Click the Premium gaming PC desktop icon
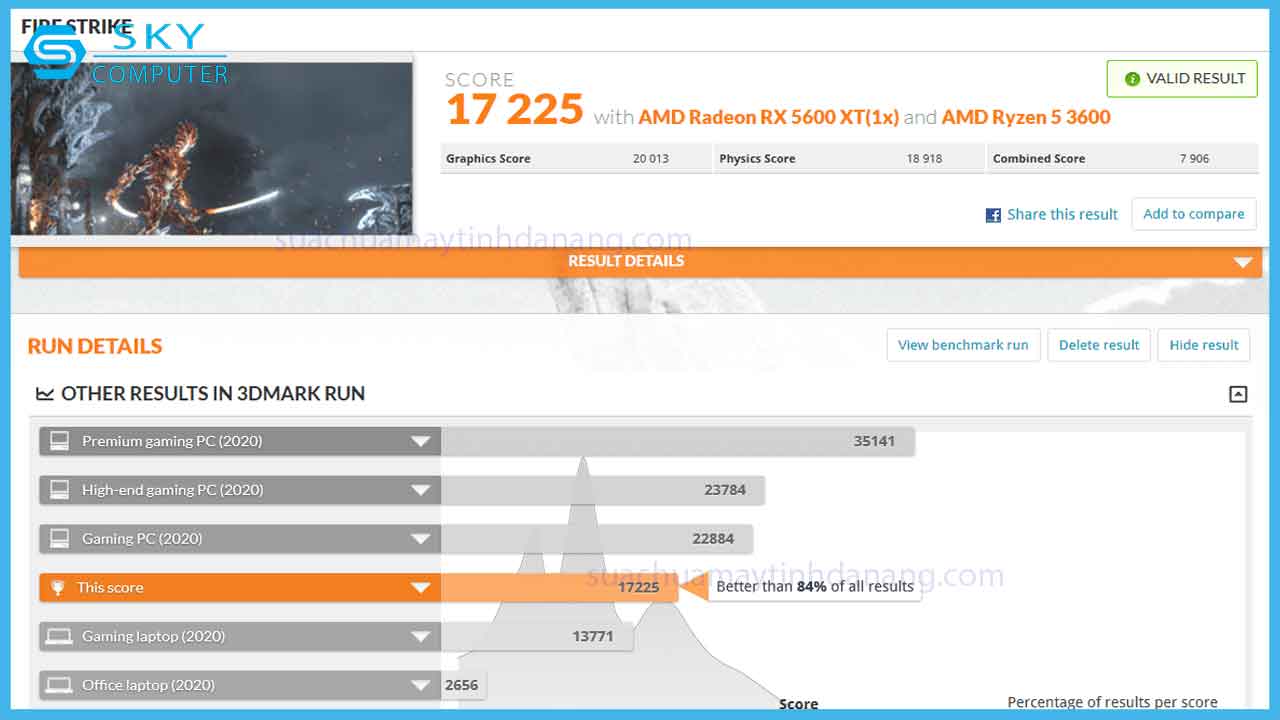This screenshot has height=720, width=1280. (60, 441)
